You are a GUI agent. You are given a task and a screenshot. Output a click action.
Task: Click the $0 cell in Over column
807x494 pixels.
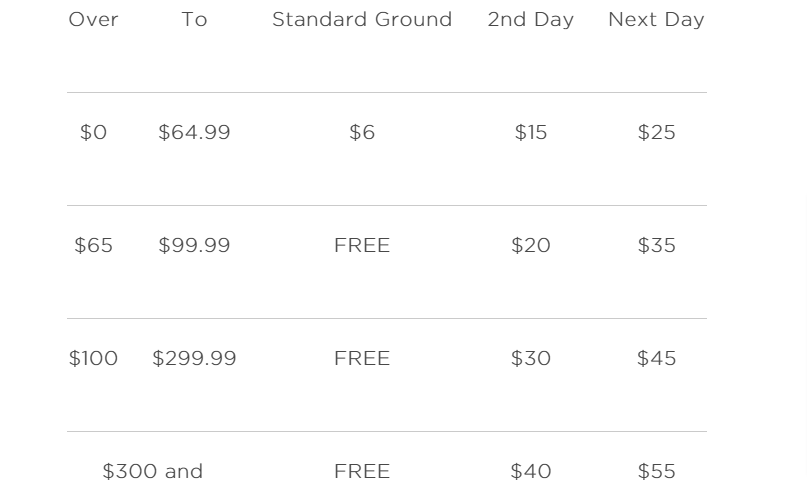point(93,133)
